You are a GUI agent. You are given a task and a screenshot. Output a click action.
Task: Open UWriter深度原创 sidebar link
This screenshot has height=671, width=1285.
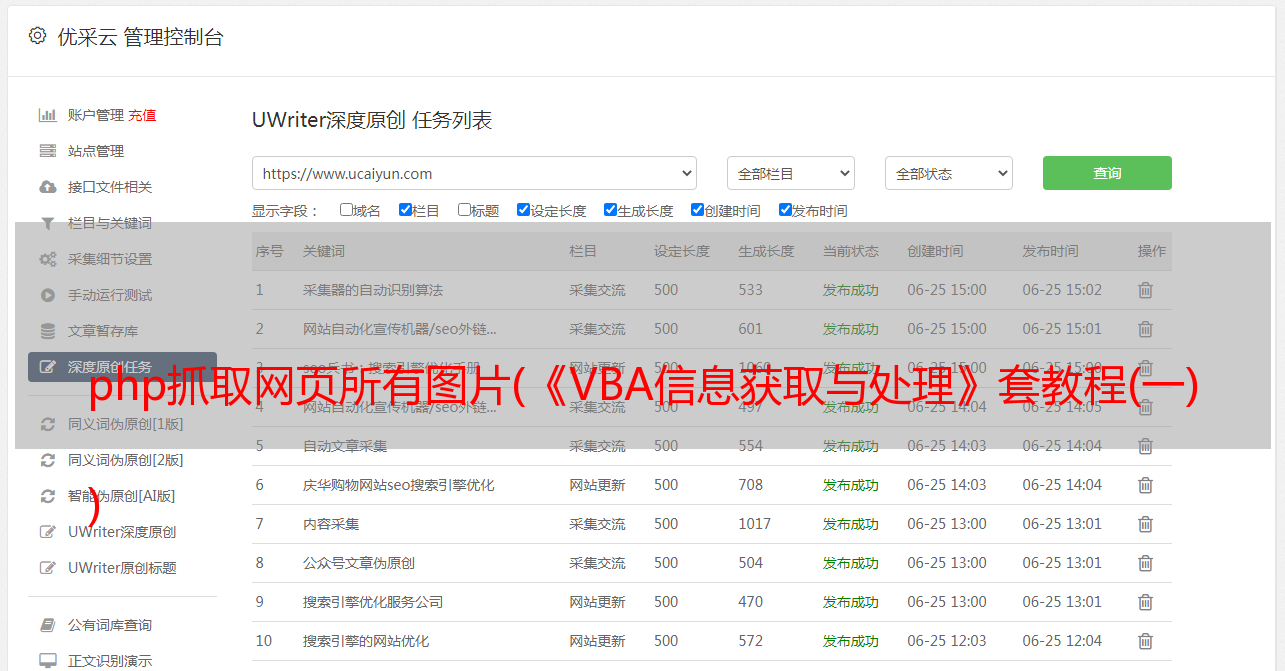(122, 532)
